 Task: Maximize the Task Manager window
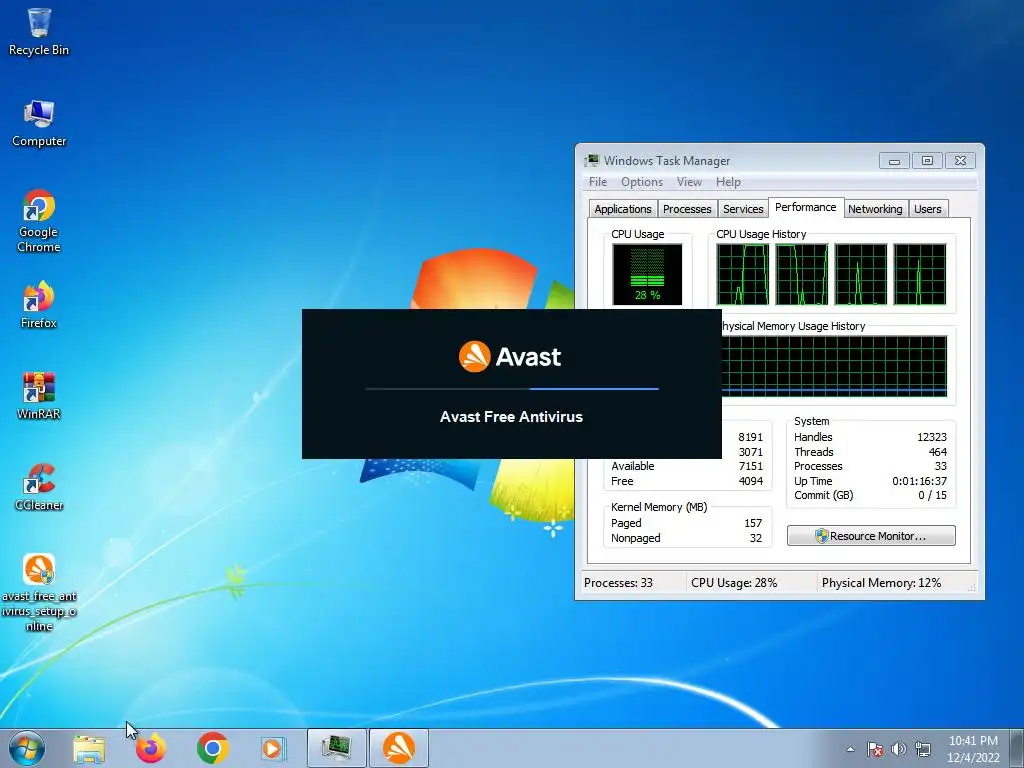click(x=927, y=161)
